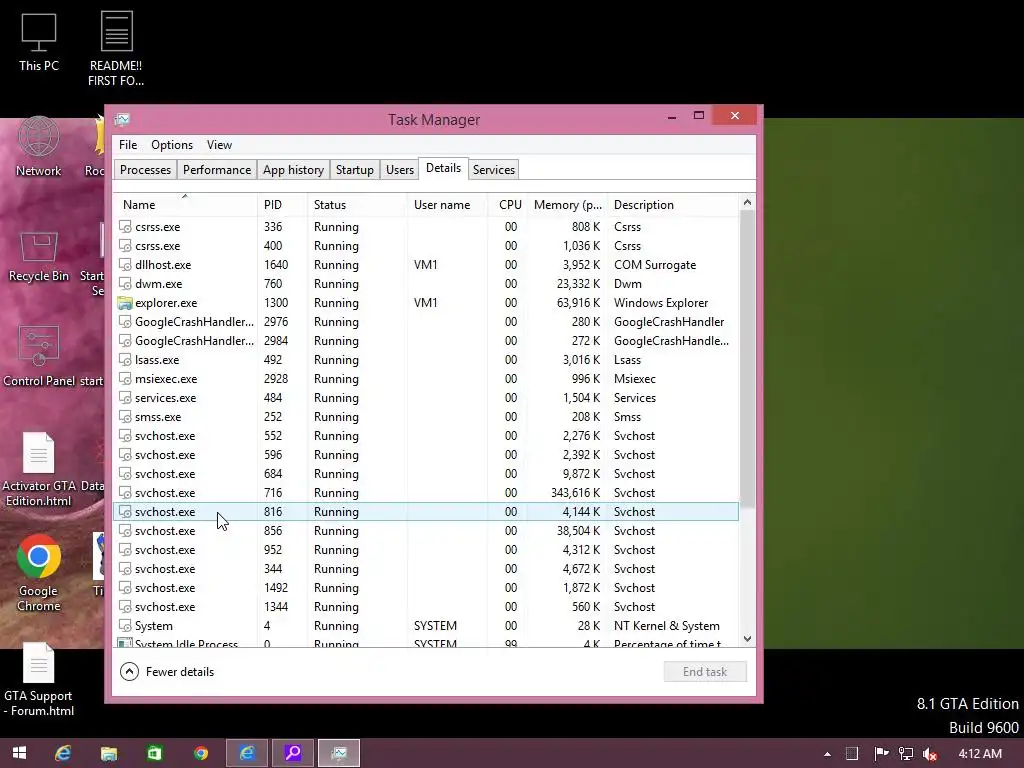
Task: Switch to the Processes tab
Action: tap(145, 170)
